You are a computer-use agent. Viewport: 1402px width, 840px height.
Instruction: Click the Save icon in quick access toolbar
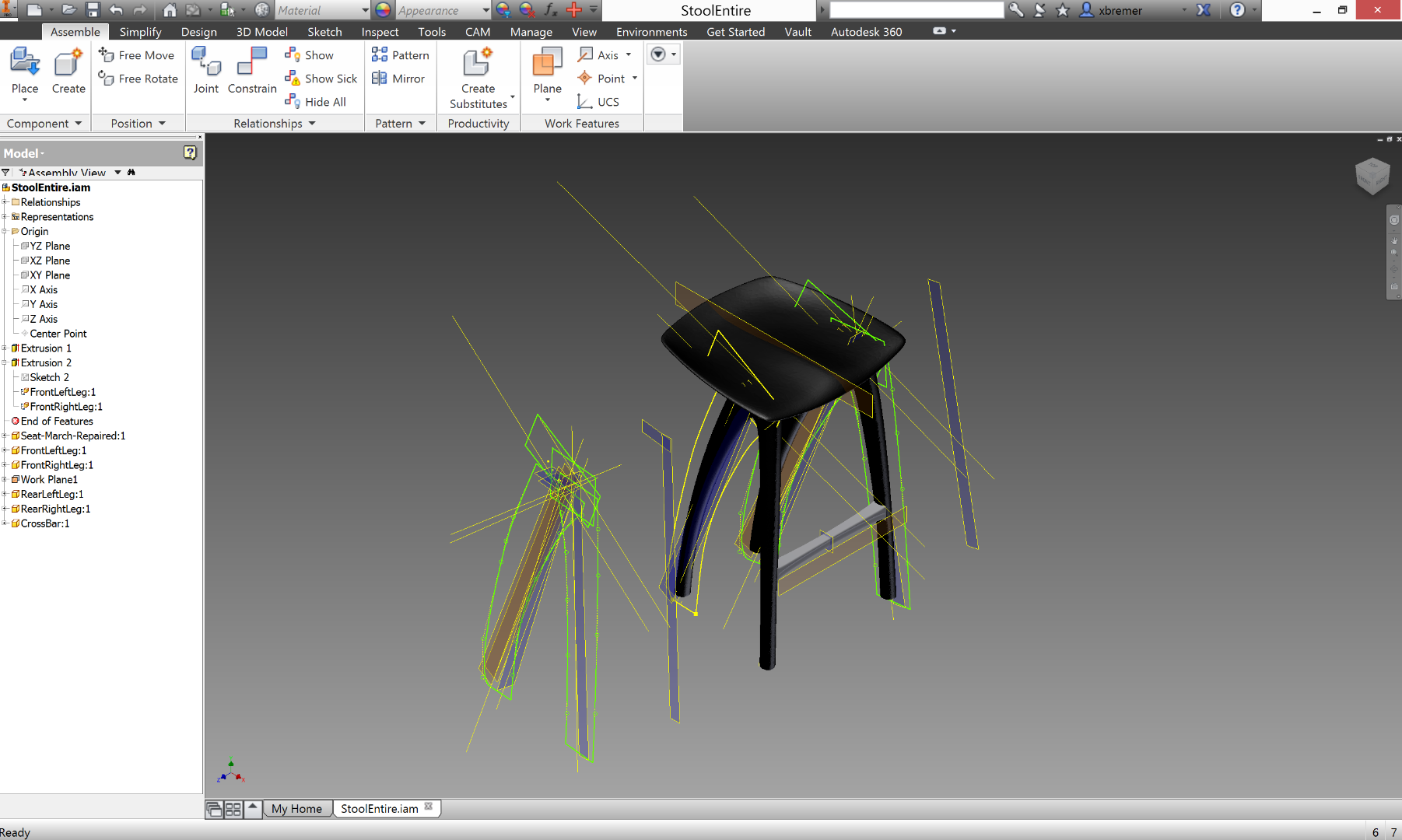93,10
